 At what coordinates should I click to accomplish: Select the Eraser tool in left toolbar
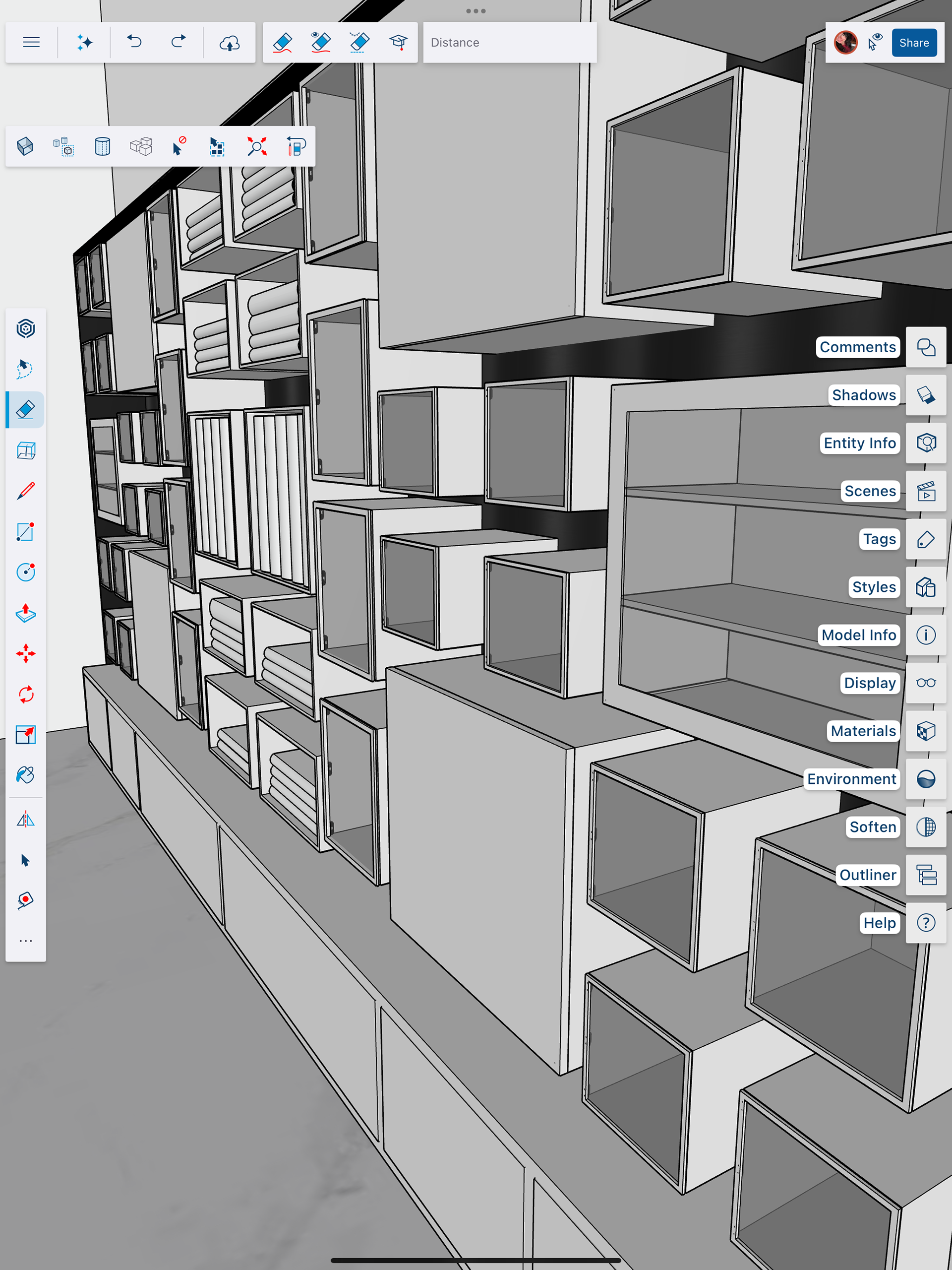tap(25, 409)
